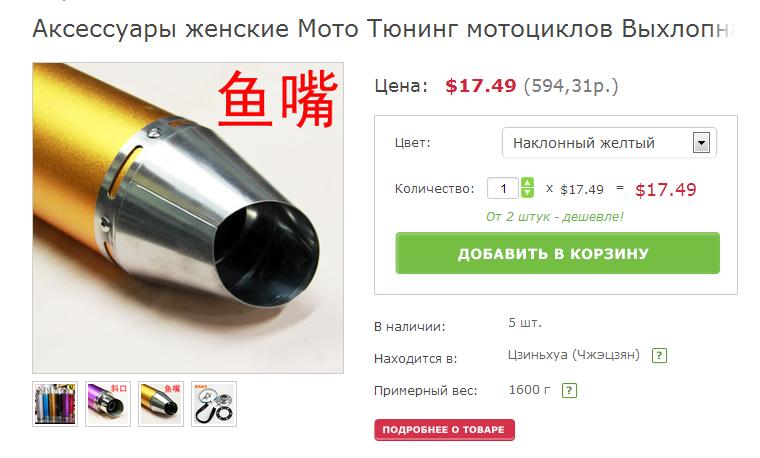Decrease the quantity with the down arrow
The image size is (760, 458).
527,193
